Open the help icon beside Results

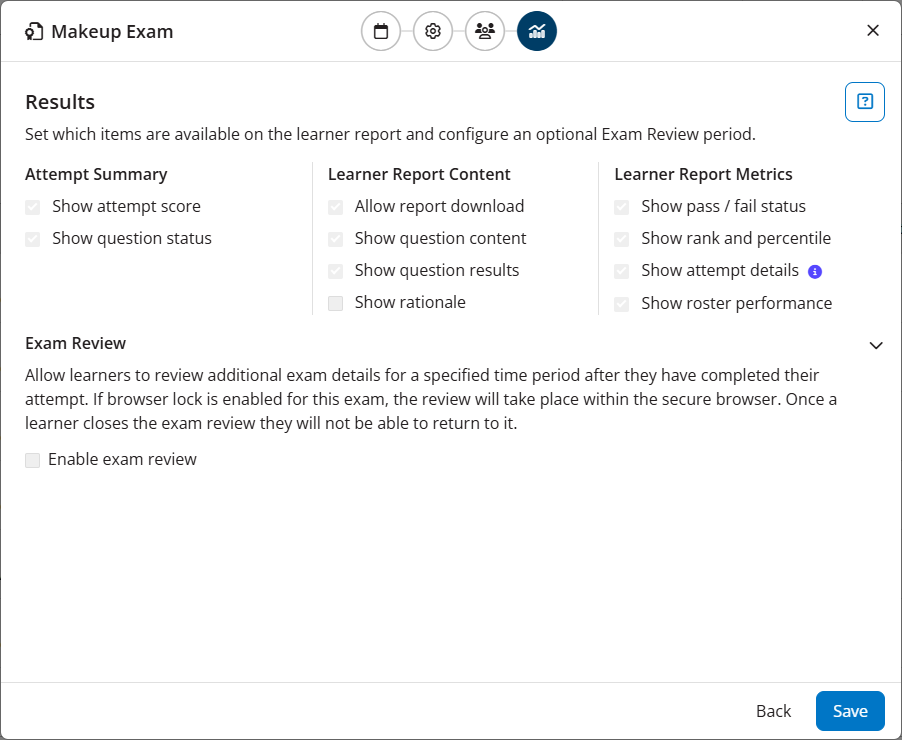coord(865,102)
